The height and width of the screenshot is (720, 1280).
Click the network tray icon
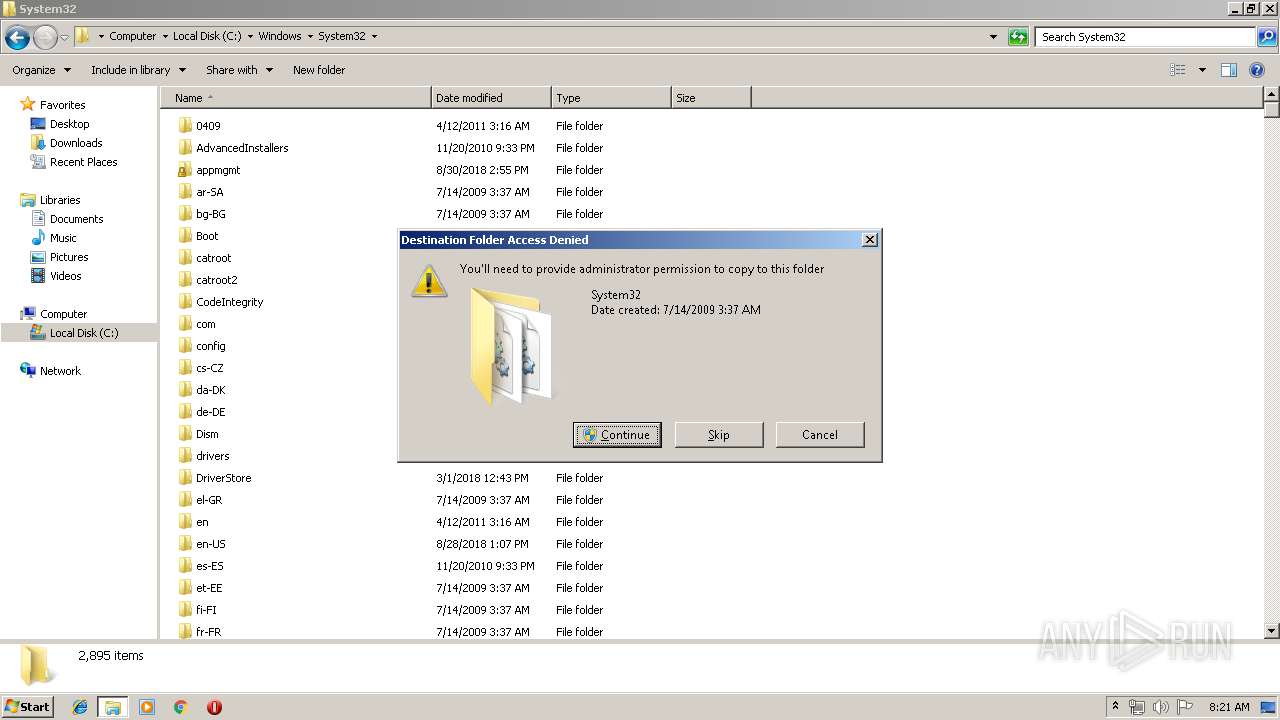[x=1137, y=707]
